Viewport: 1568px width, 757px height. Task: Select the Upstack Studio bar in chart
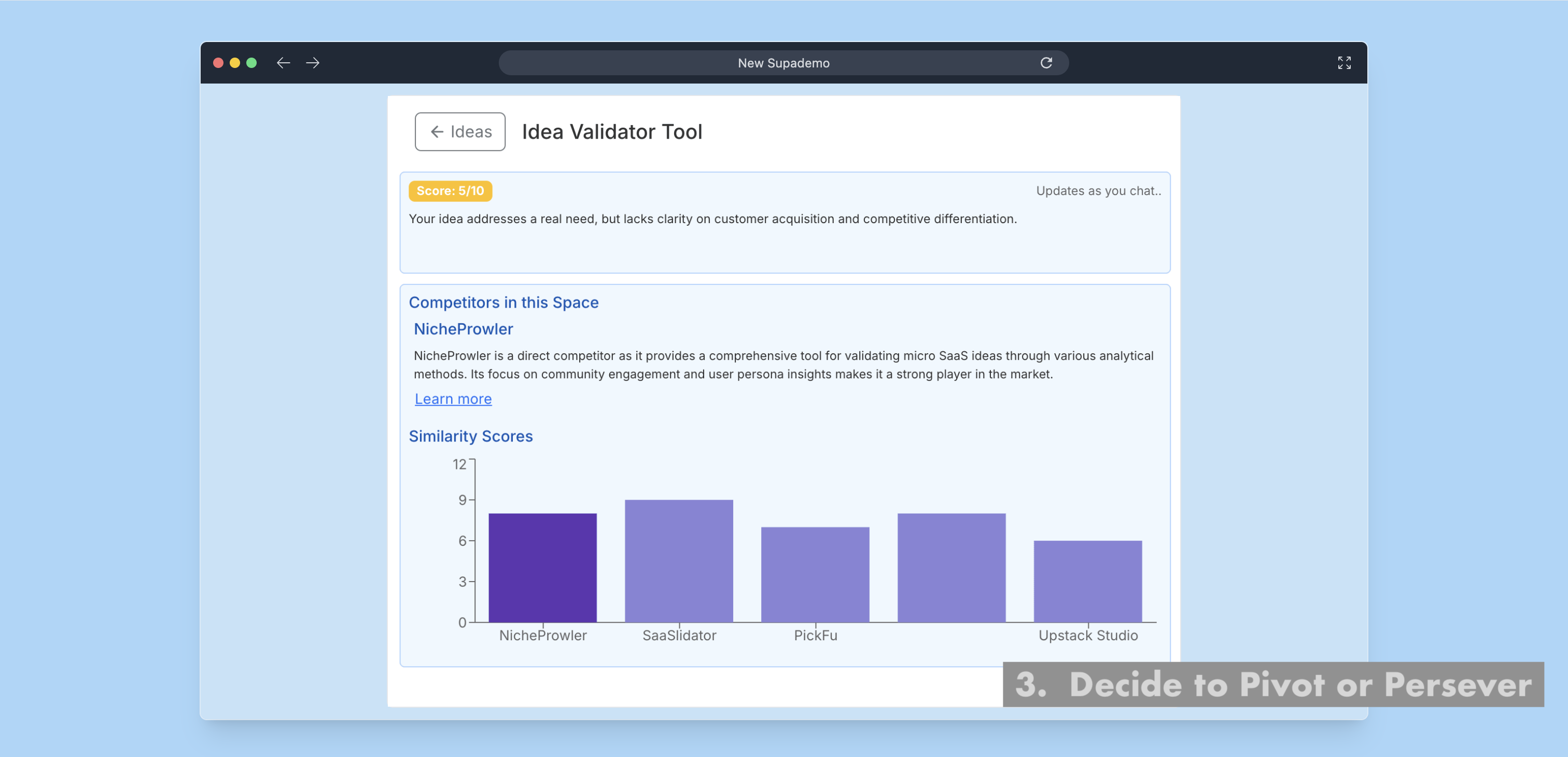(x=1088, y=581)
